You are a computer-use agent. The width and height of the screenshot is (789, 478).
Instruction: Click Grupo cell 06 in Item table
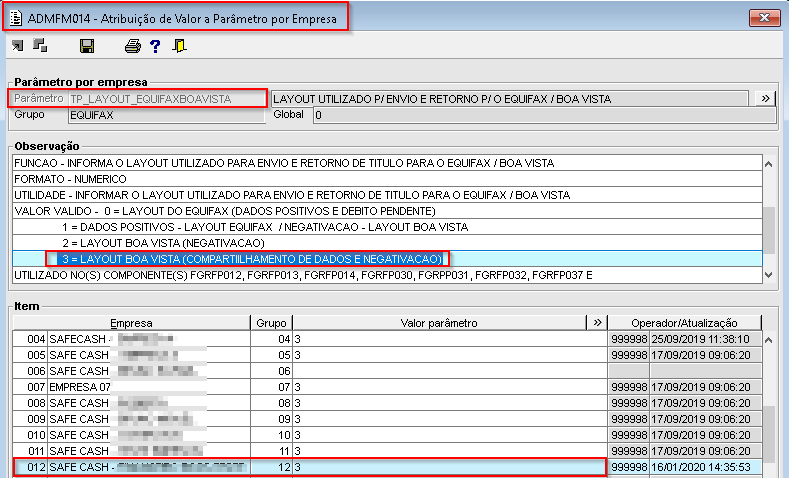pos(271,371)
